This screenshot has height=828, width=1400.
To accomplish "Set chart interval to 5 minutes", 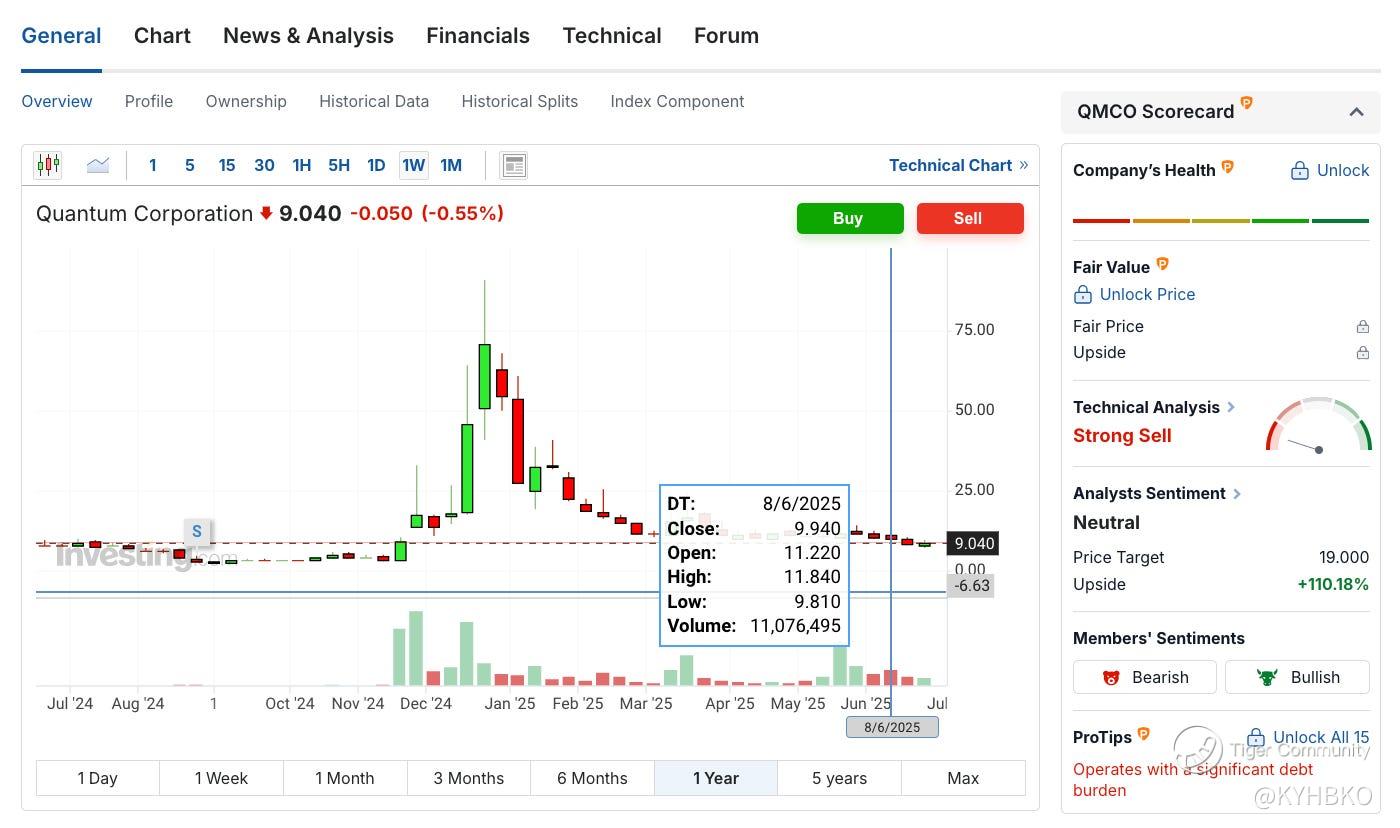I will [x=189, y=165].
